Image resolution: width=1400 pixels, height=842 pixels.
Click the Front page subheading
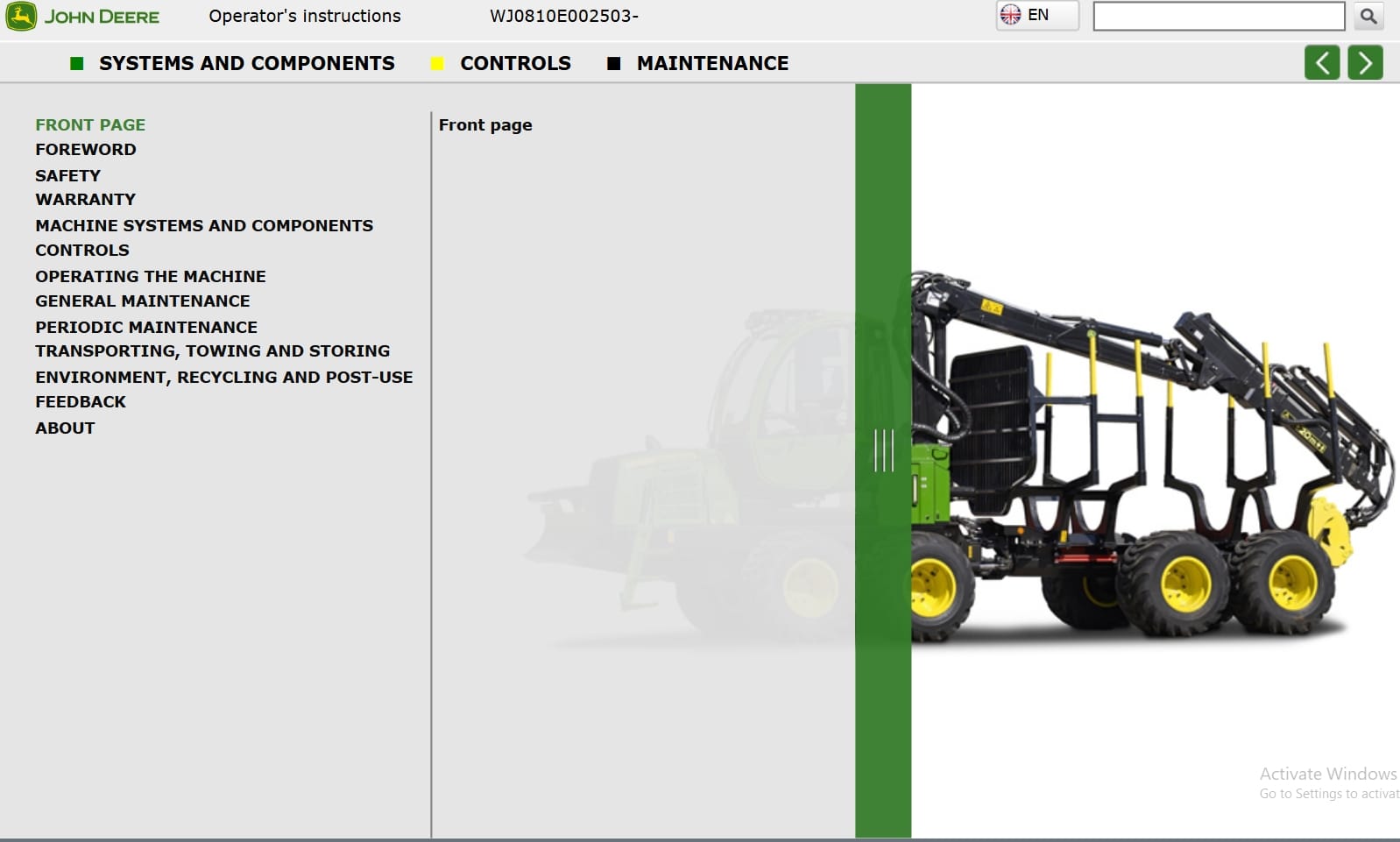pos(485,125)
